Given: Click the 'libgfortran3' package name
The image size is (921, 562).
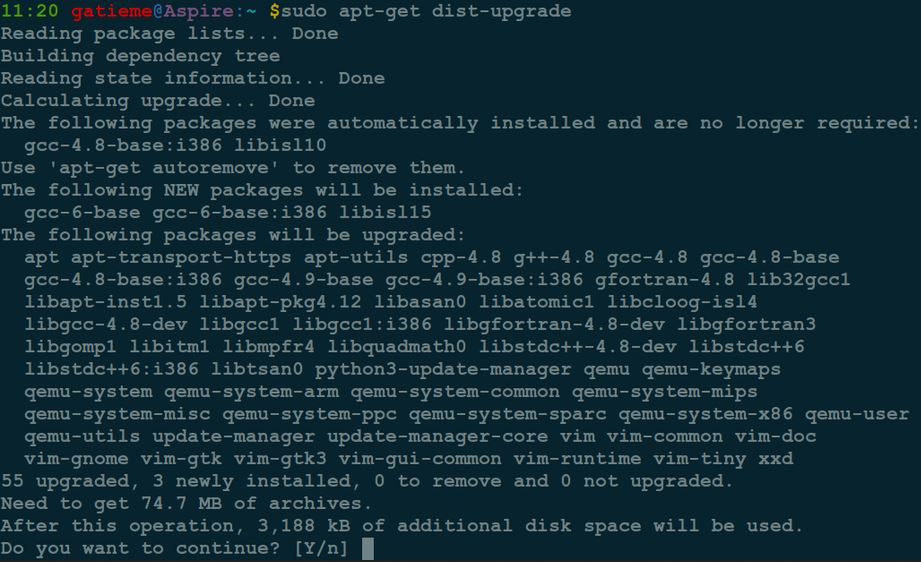Looking at the screenshot, I should [746, 324].
